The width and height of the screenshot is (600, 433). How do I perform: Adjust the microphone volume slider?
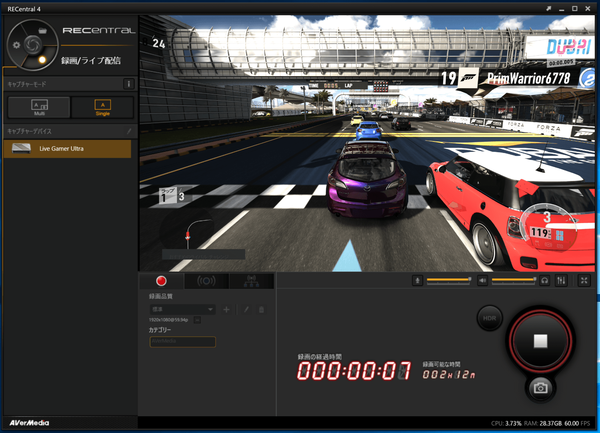point(448,280)
